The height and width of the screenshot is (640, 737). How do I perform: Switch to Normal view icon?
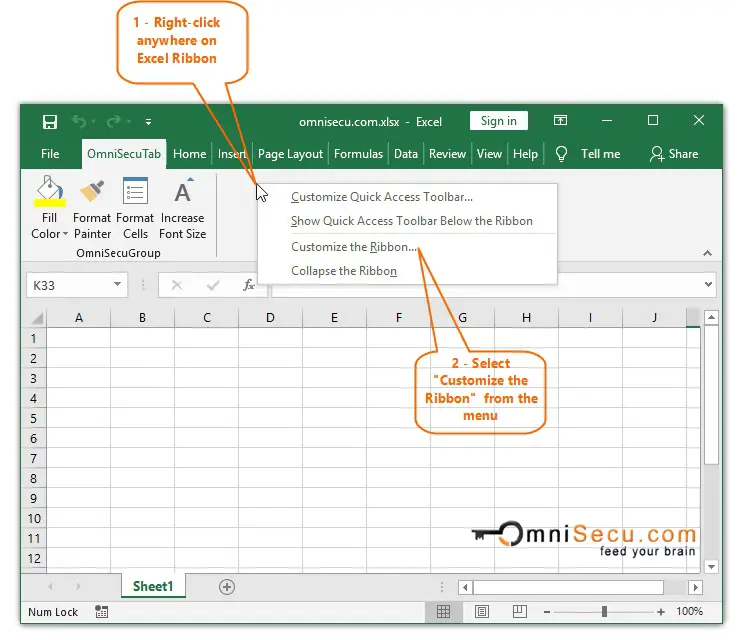[443, 611]
